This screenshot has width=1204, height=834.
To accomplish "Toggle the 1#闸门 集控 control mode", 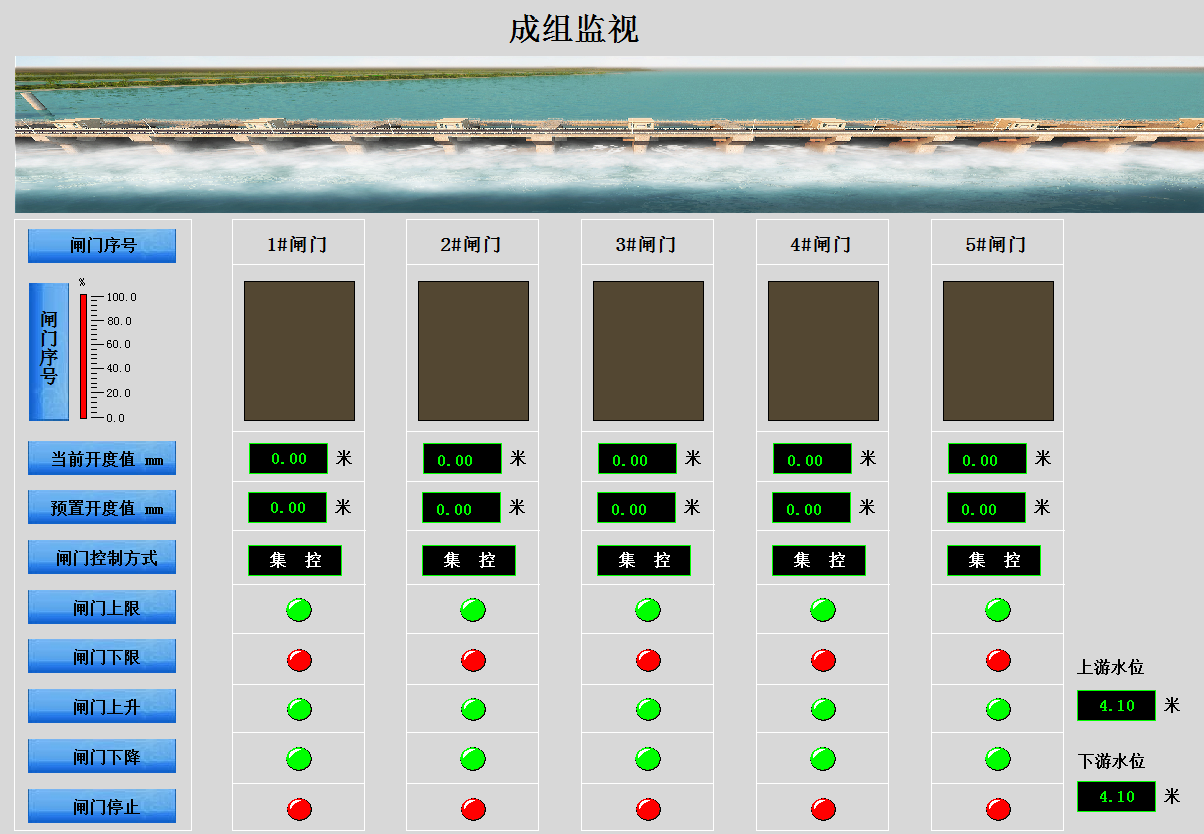I will click(x=295, y=560).
